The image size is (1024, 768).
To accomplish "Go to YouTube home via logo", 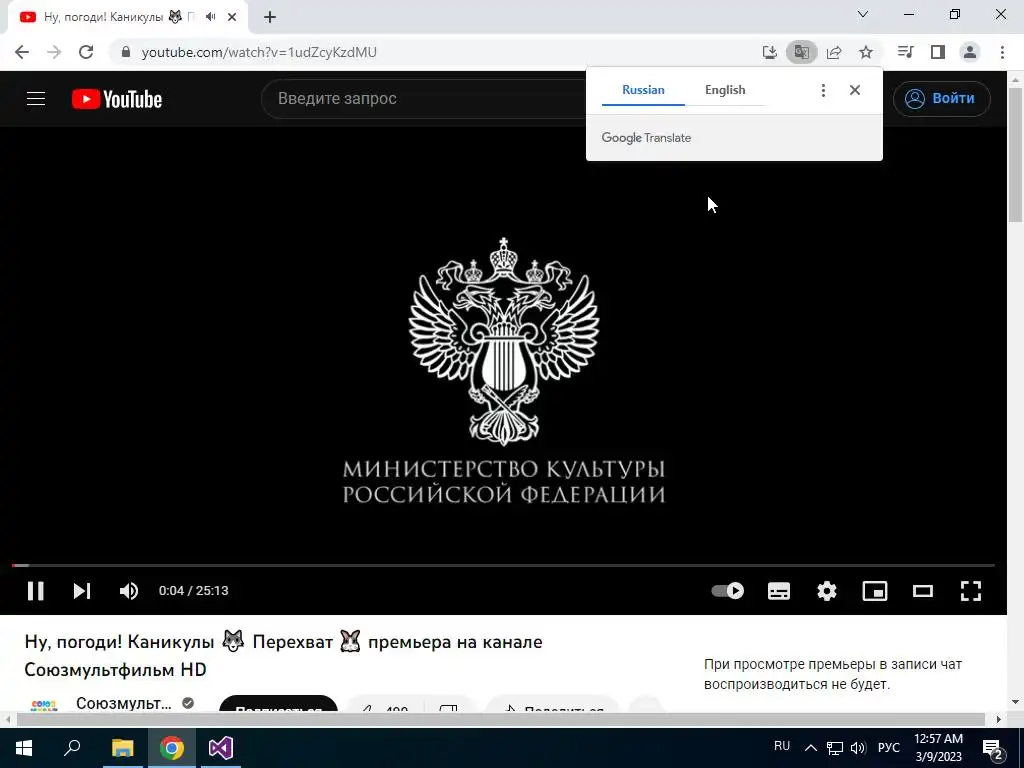I will 117,99.
